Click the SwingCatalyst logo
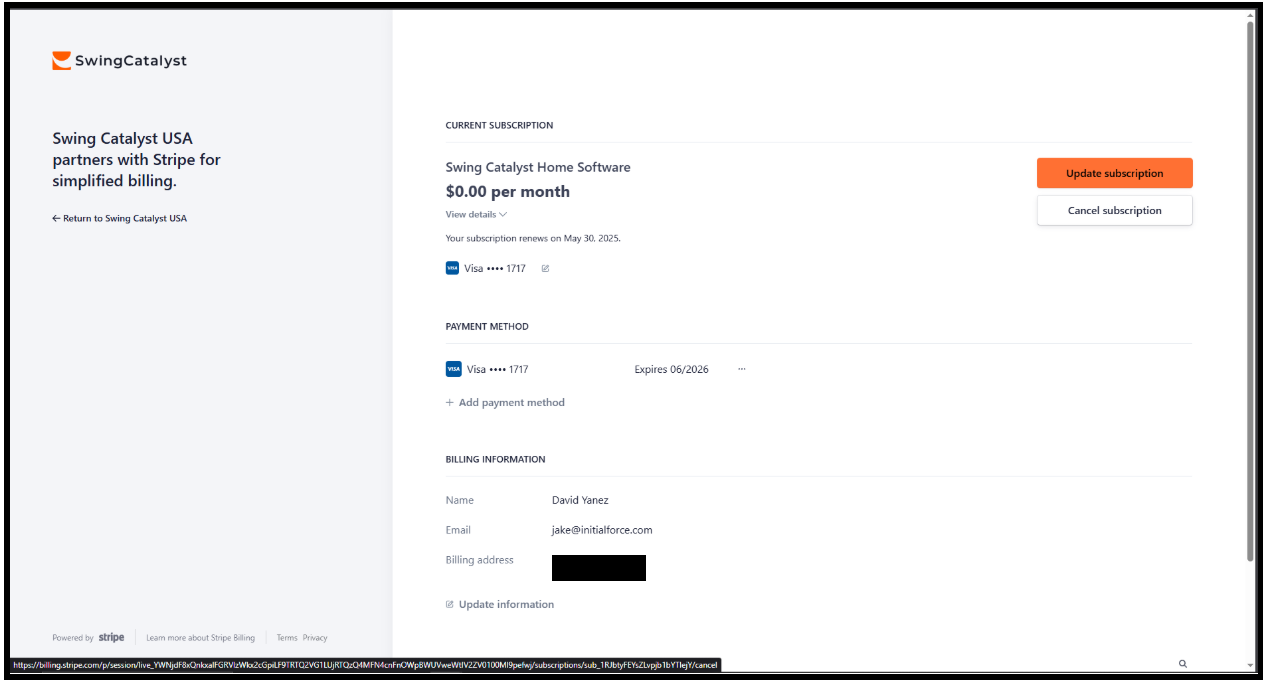The image size is (1263, 682). [x=119, y=61]
